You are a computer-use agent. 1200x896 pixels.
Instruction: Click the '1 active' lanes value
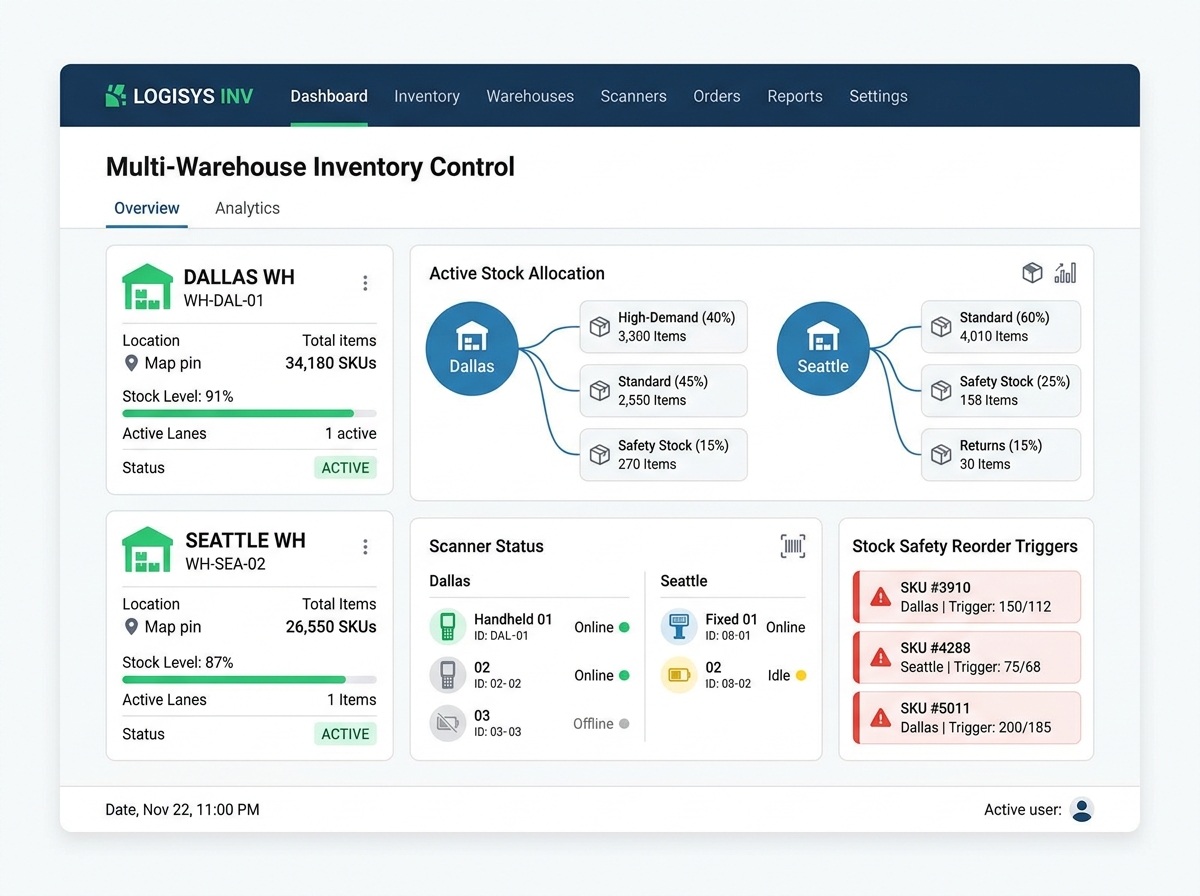351,434
